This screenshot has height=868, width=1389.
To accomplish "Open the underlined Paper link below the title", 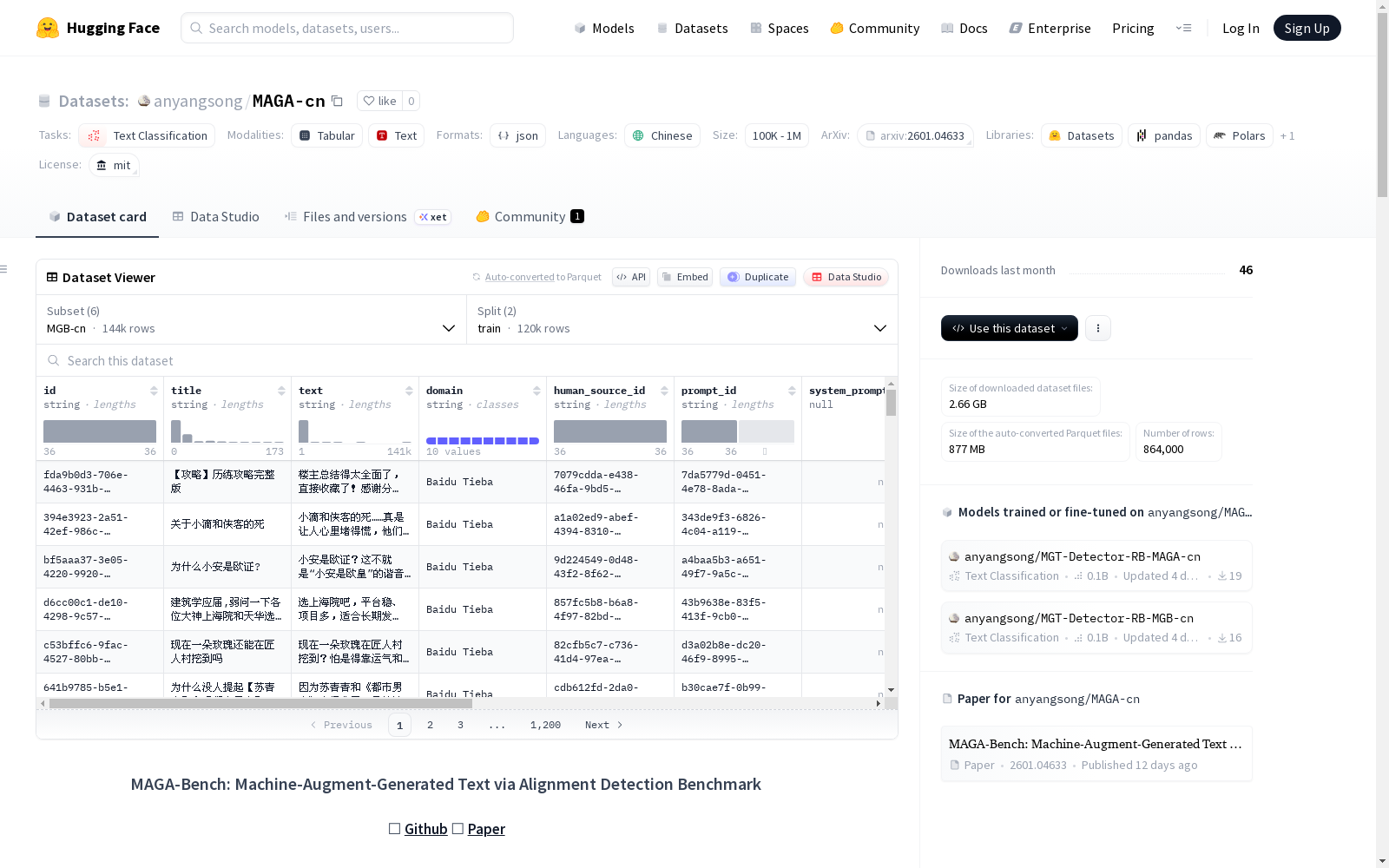I will (x=486, y=829).
